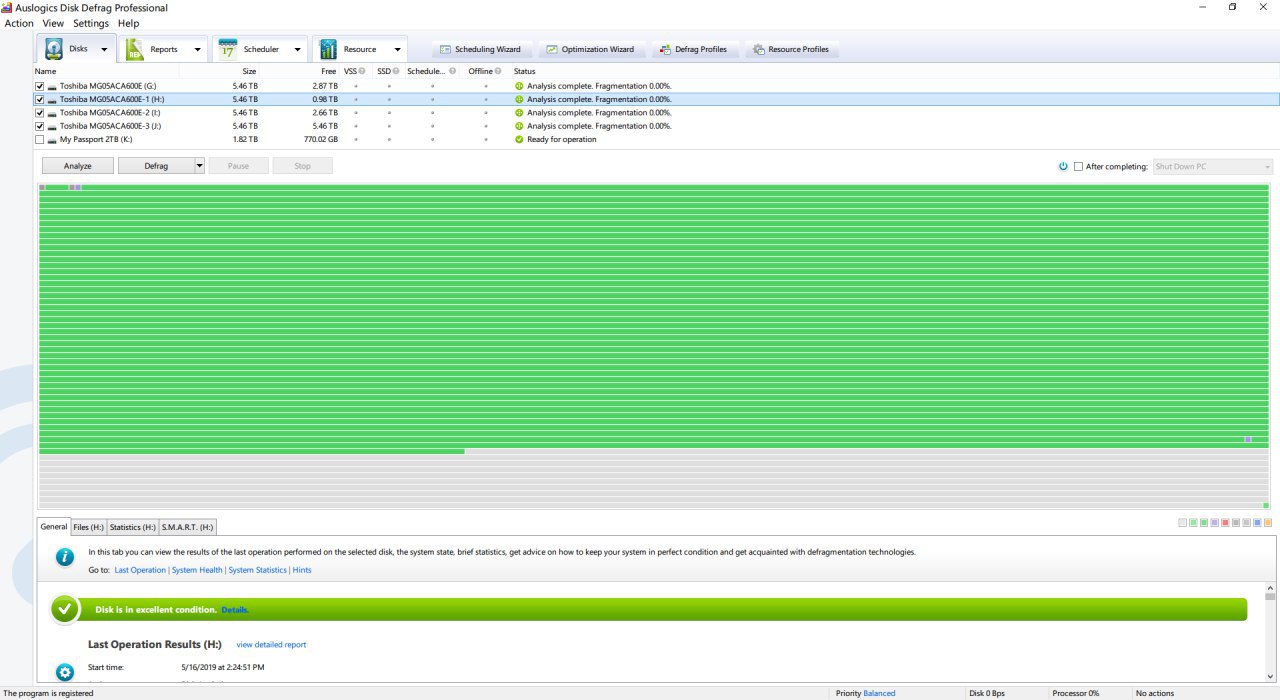The height and width of the screenshot is (700, 1280).
Task: Click the orange legend color swatch
Action: [1268, 523]
